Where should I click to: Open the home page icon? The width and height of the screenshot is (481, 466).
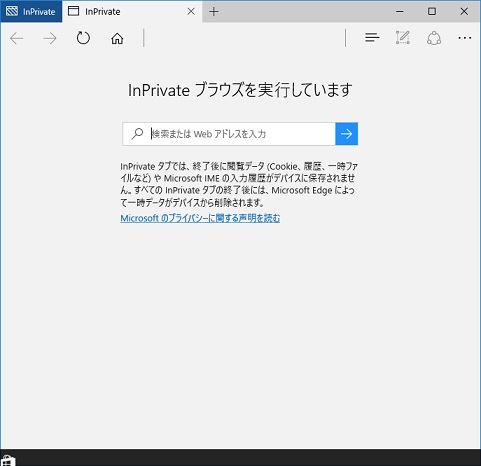[117, 38]
